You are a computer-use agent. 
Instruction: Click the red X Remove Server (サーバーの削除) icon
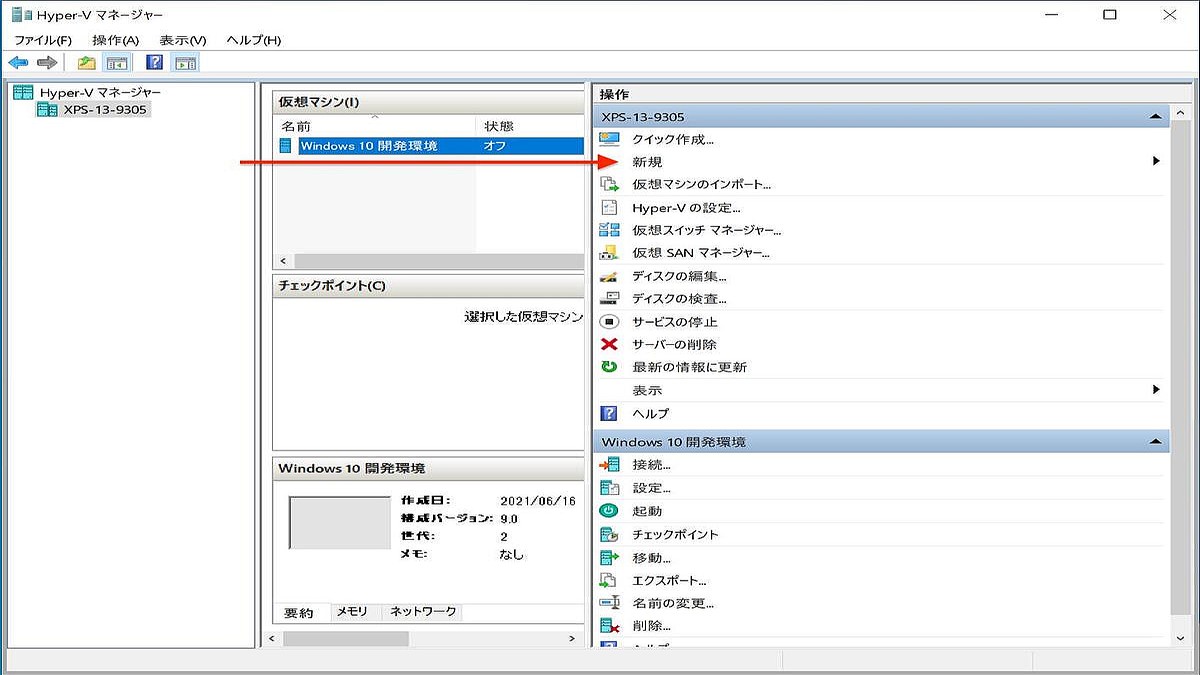click(609, 344)
